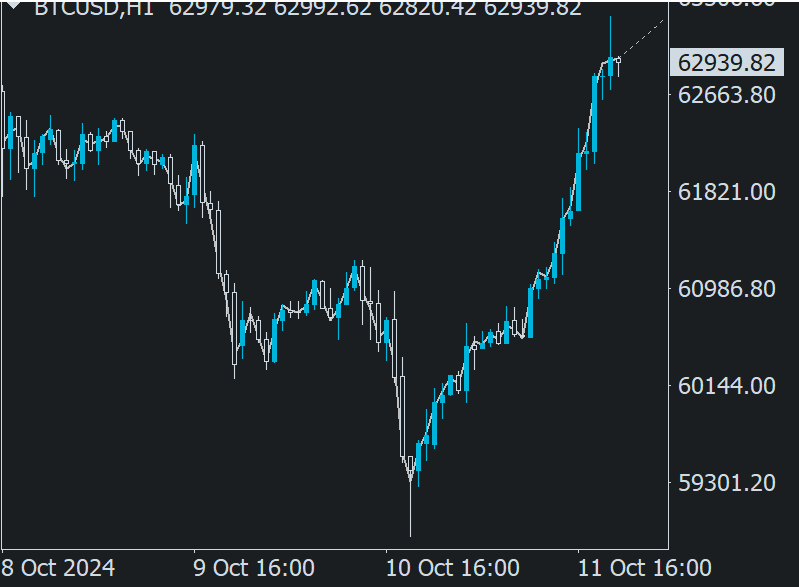Click the 10 Oct 16:00 time label
799x587 pixels.
[x=452, y=568]
